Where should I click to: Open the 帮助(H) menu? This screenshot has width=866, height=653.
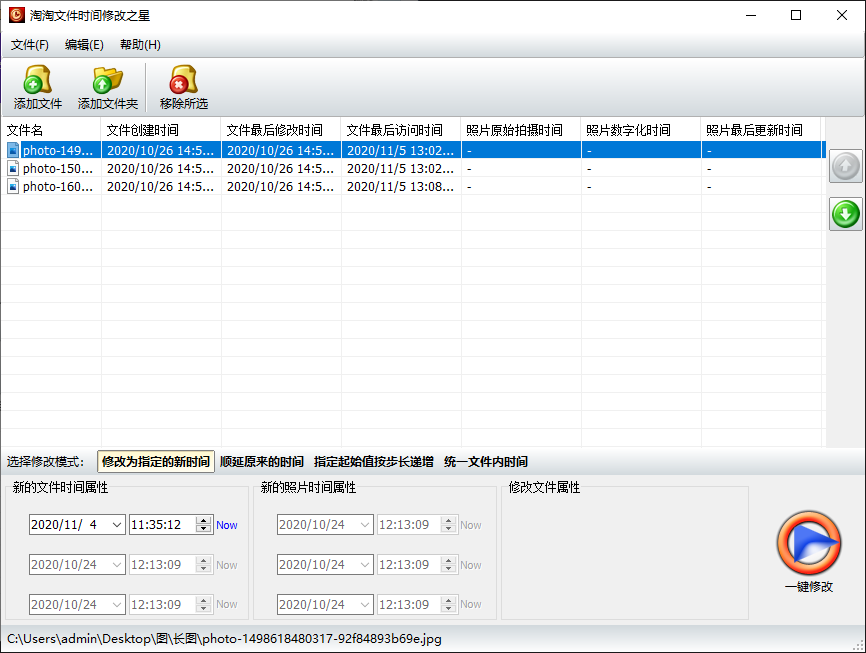click(140, 45)
